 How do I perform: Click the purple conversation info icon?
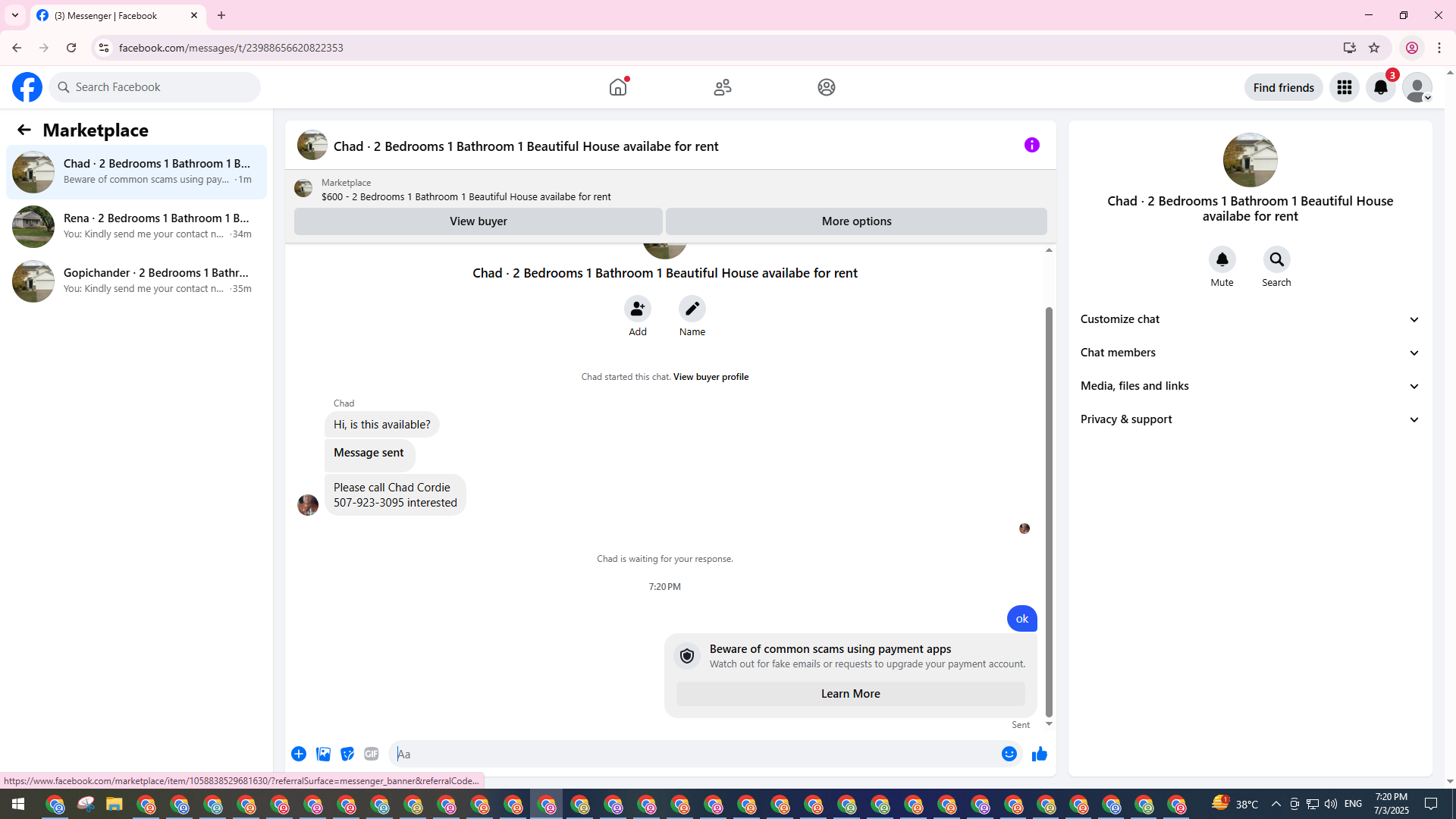point(1031,145)
